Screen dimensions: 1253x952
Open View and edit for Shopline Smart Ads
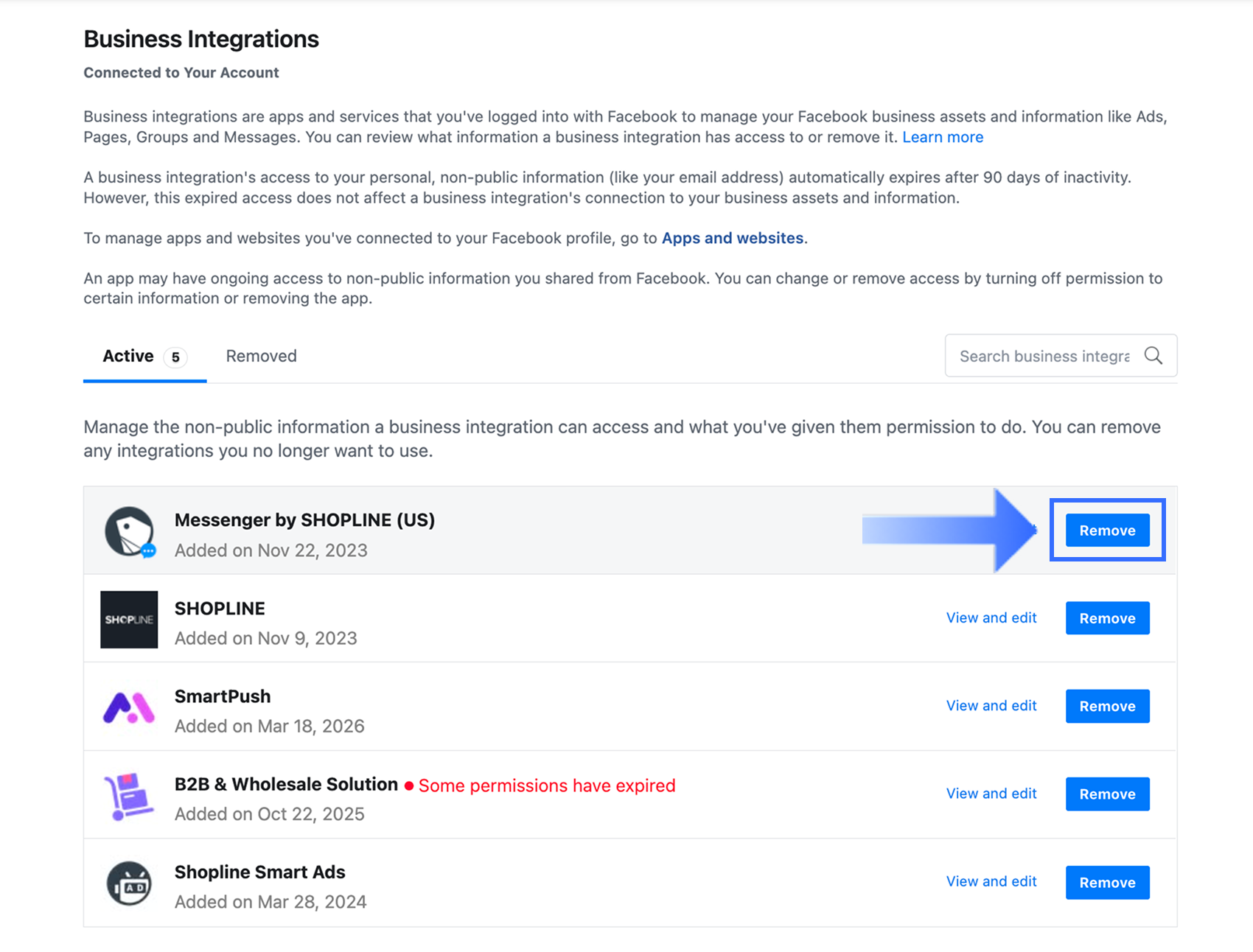[991, 881]
